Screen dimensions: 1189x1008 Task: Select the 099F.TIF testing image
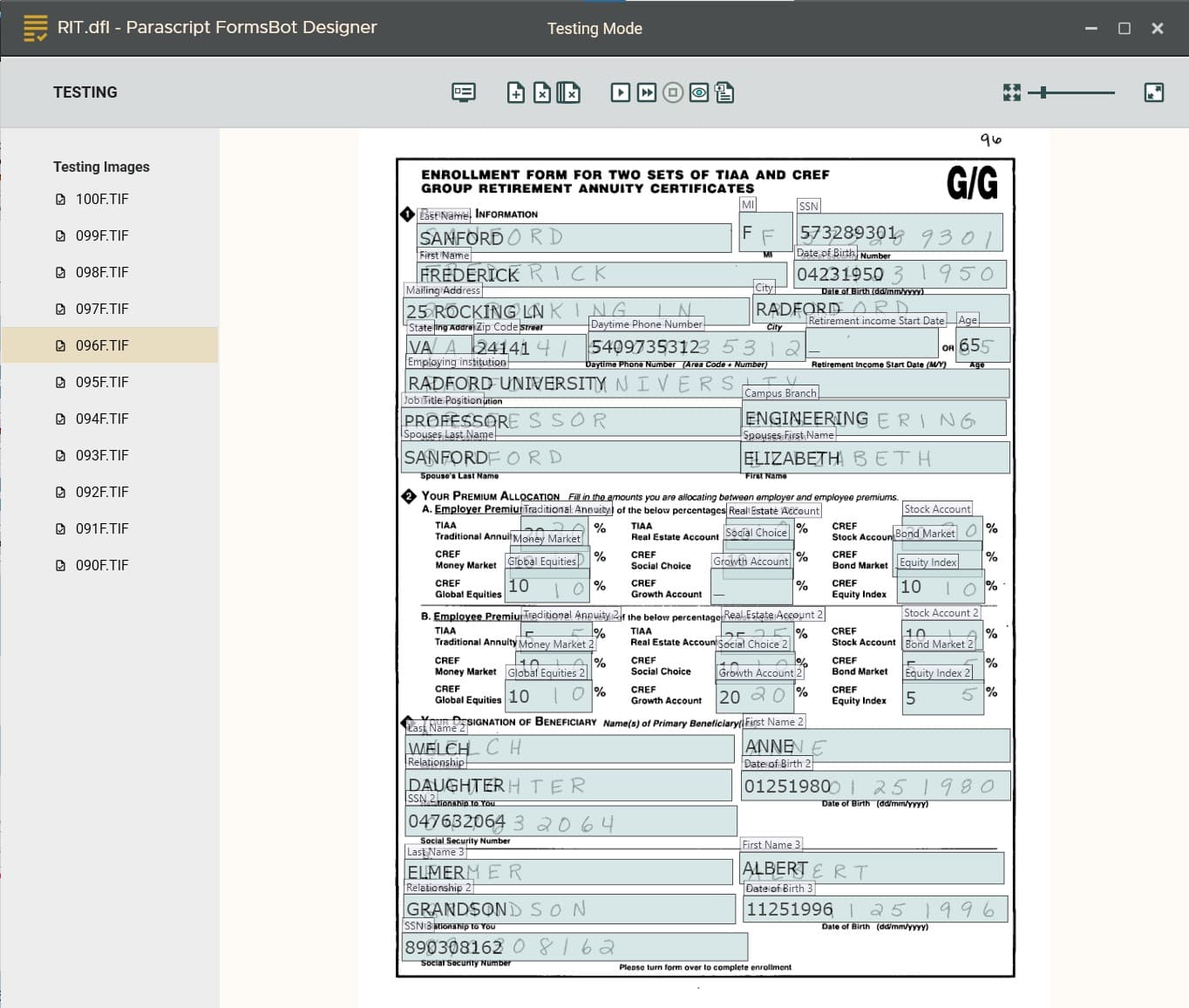(x=110, y=236)
